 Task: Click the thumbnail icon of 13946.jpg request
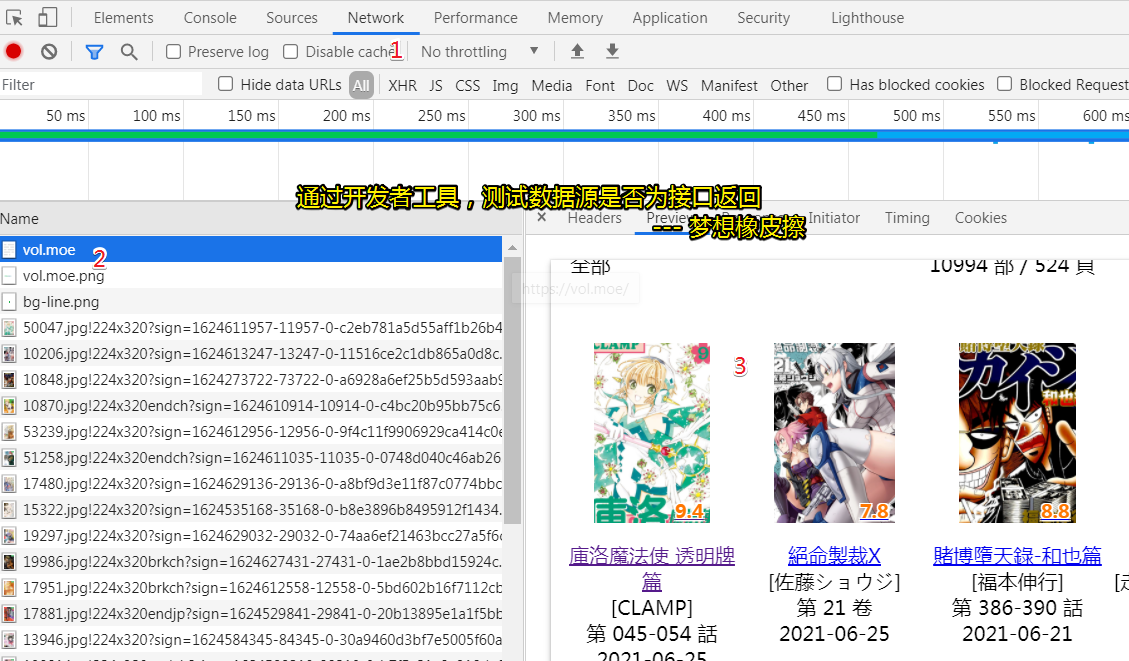coord(9,639)
